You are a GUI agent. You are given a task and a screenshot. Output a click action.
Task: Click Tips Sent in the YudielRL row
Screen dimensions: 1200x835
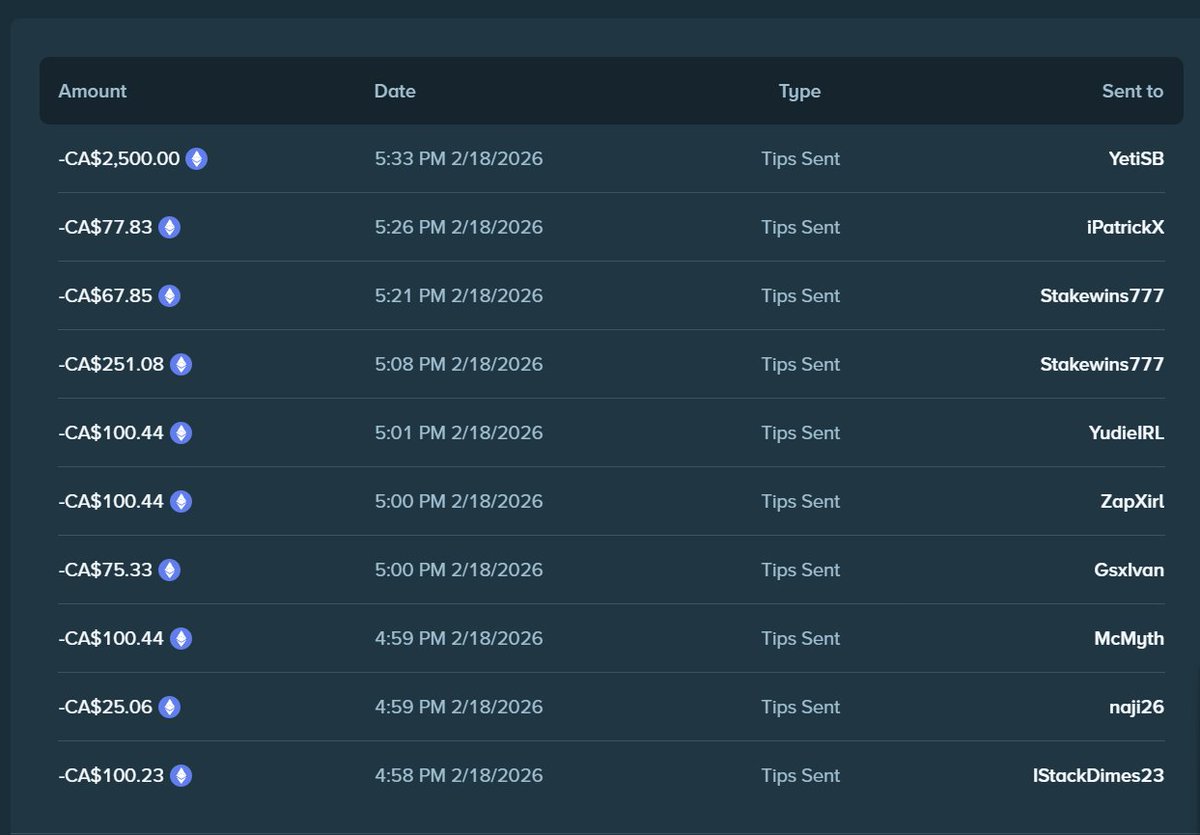tap(801, 433)
